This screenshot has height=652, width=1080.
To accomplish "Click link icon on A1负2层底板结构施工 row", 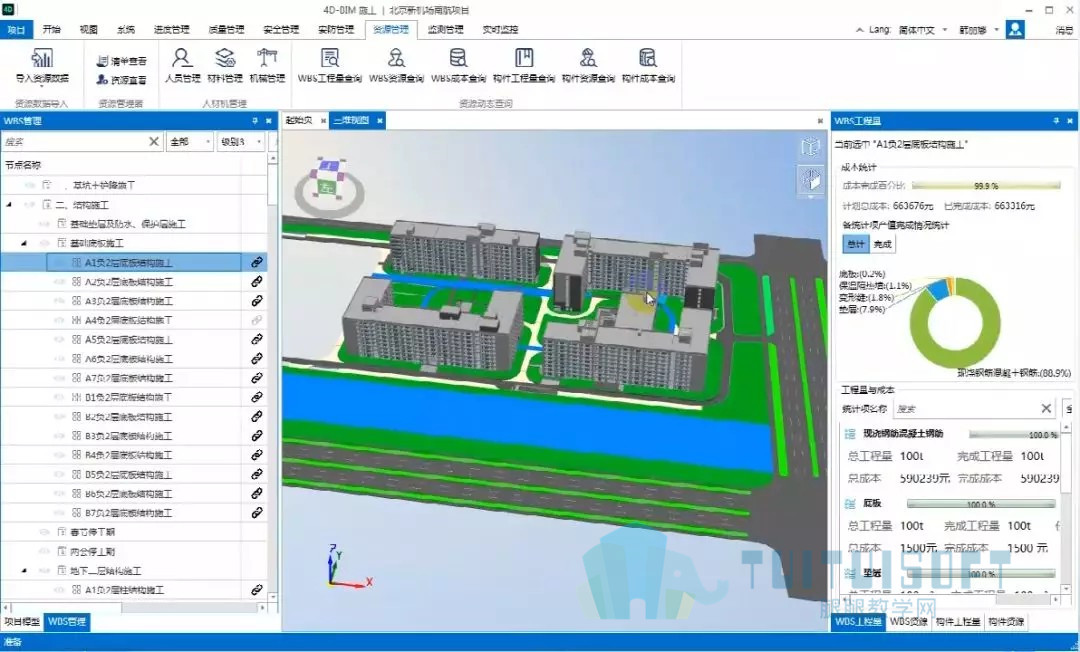I will [256, 262].
